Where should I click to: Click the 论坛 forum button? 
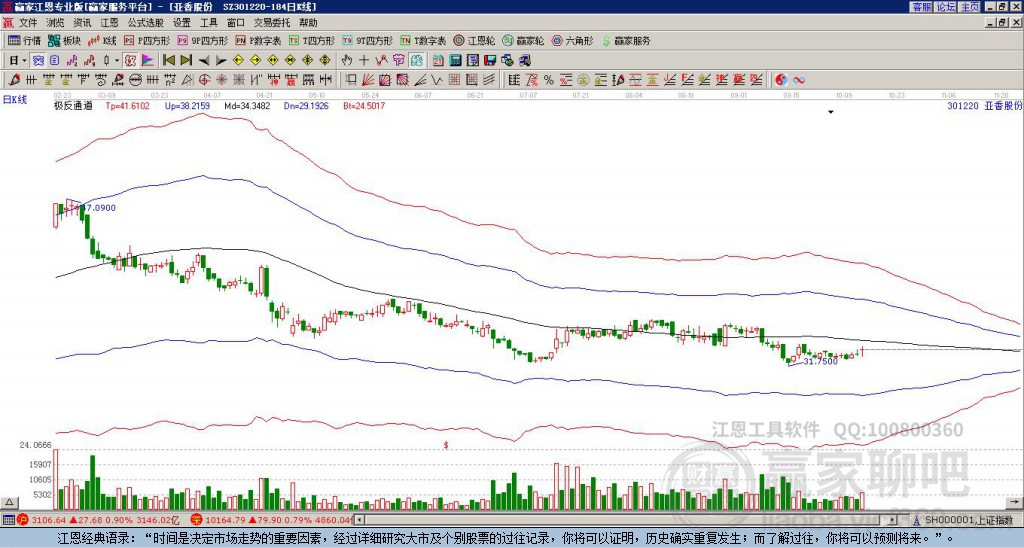pyautogui.click(x=945, y=7)
